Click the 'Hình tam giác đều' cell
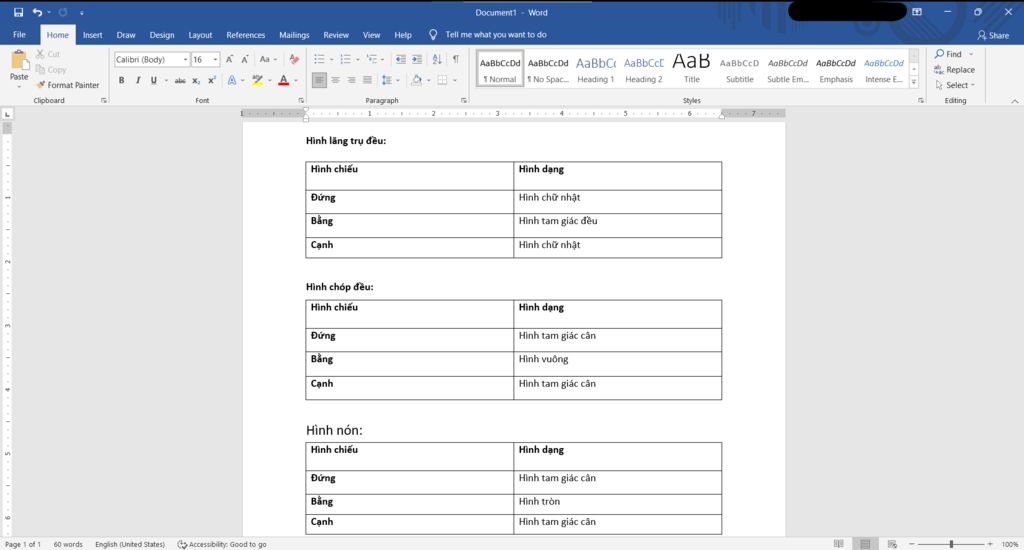Image resolution: width=1024 pixels, height=550 pixels. 617,225
